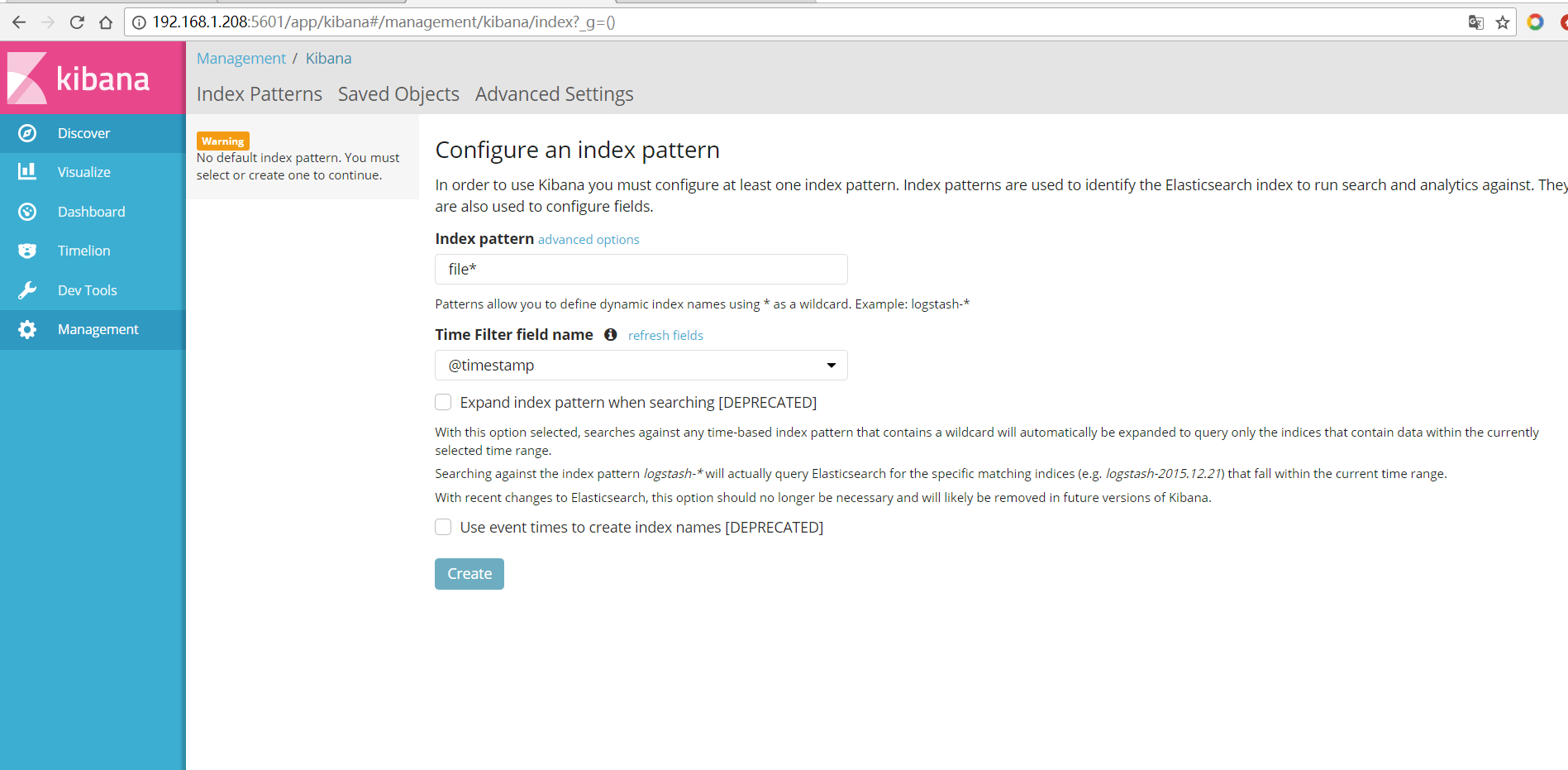
Task: Select Dashboard in the sidebar
Action: (93, 212)
